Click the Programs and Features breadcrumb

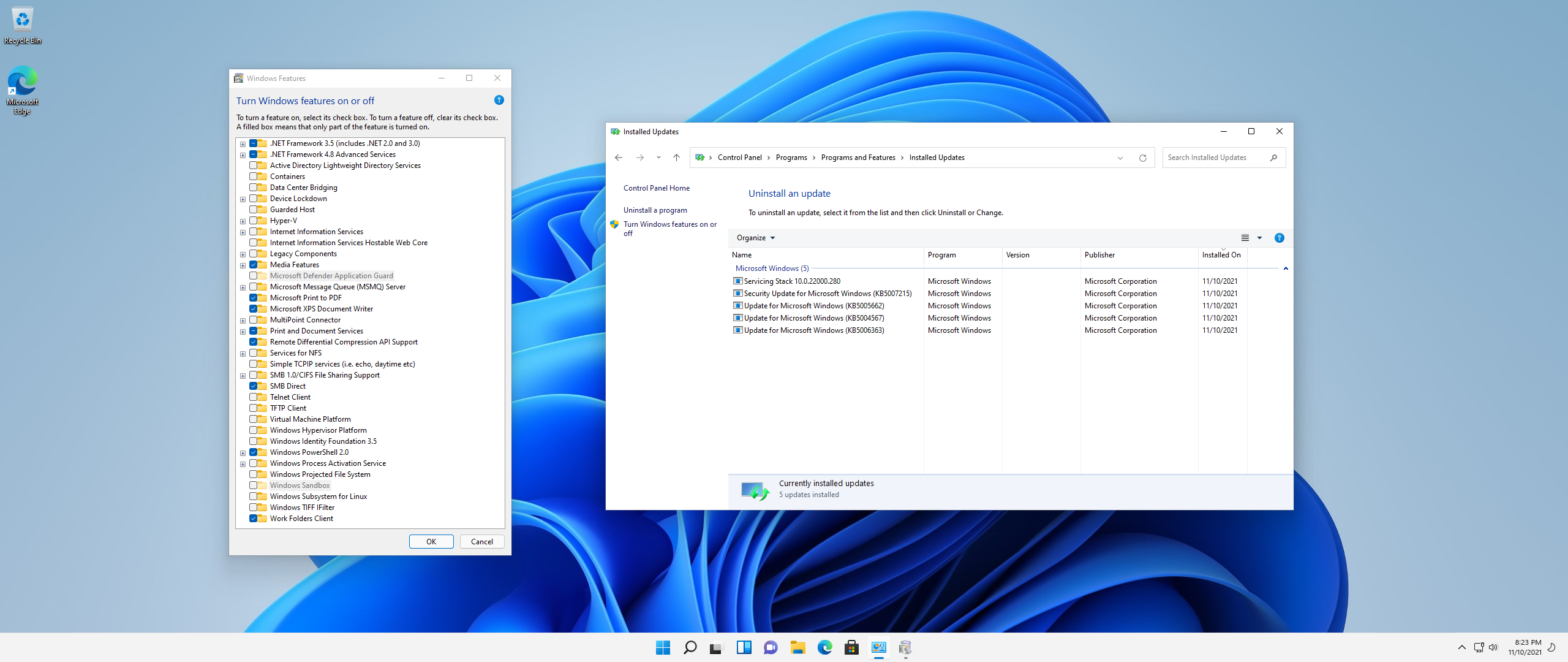point(858,158)
